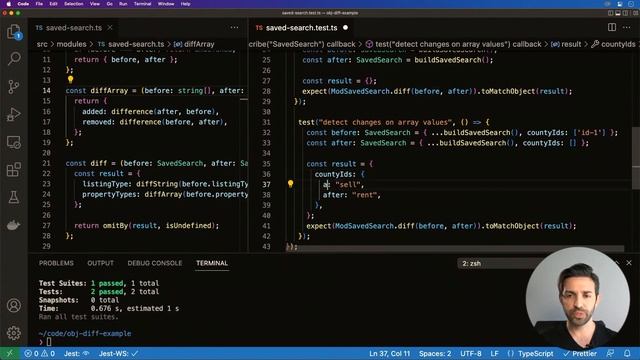The width and height of the screenshot is (640, 360).
Task: Open the OUTPUT panel tab
Action: [100, 263]
